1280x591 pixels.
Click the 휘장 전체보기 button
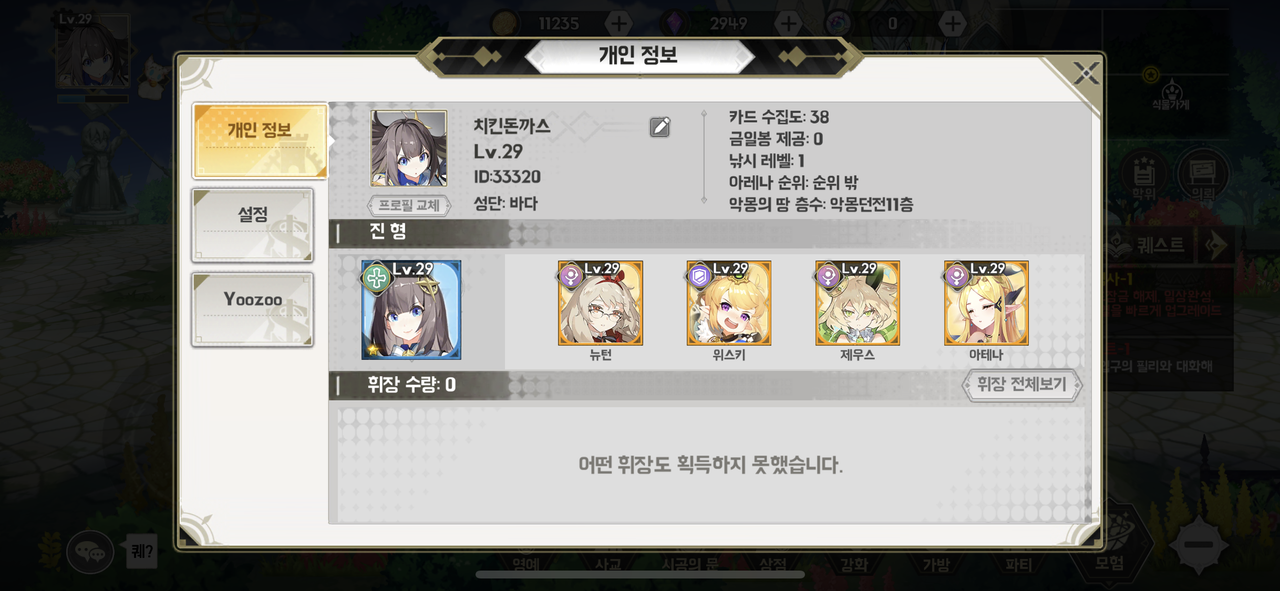pos(1022,385)
